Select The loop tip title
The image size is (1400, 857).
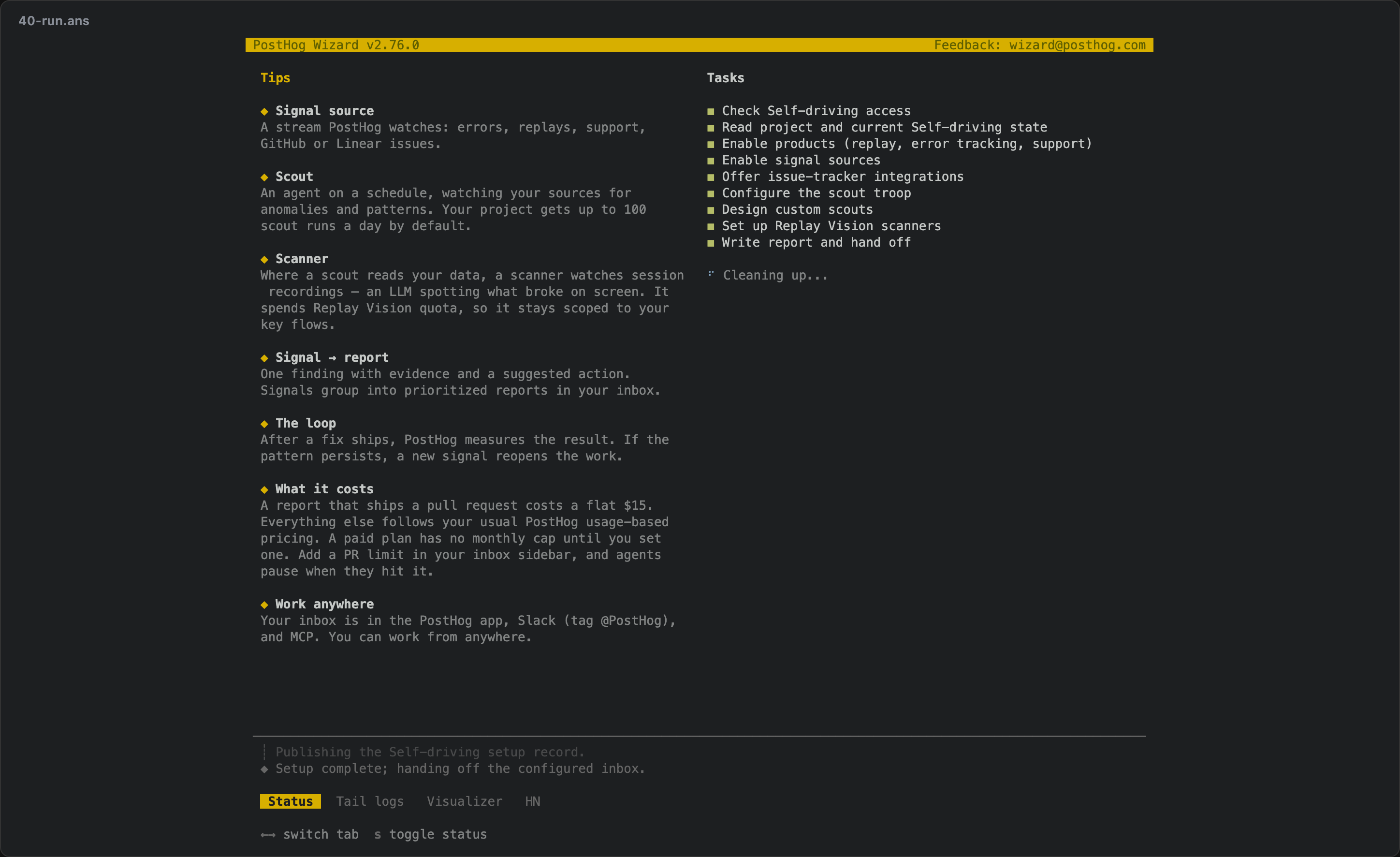coord(306,423)
